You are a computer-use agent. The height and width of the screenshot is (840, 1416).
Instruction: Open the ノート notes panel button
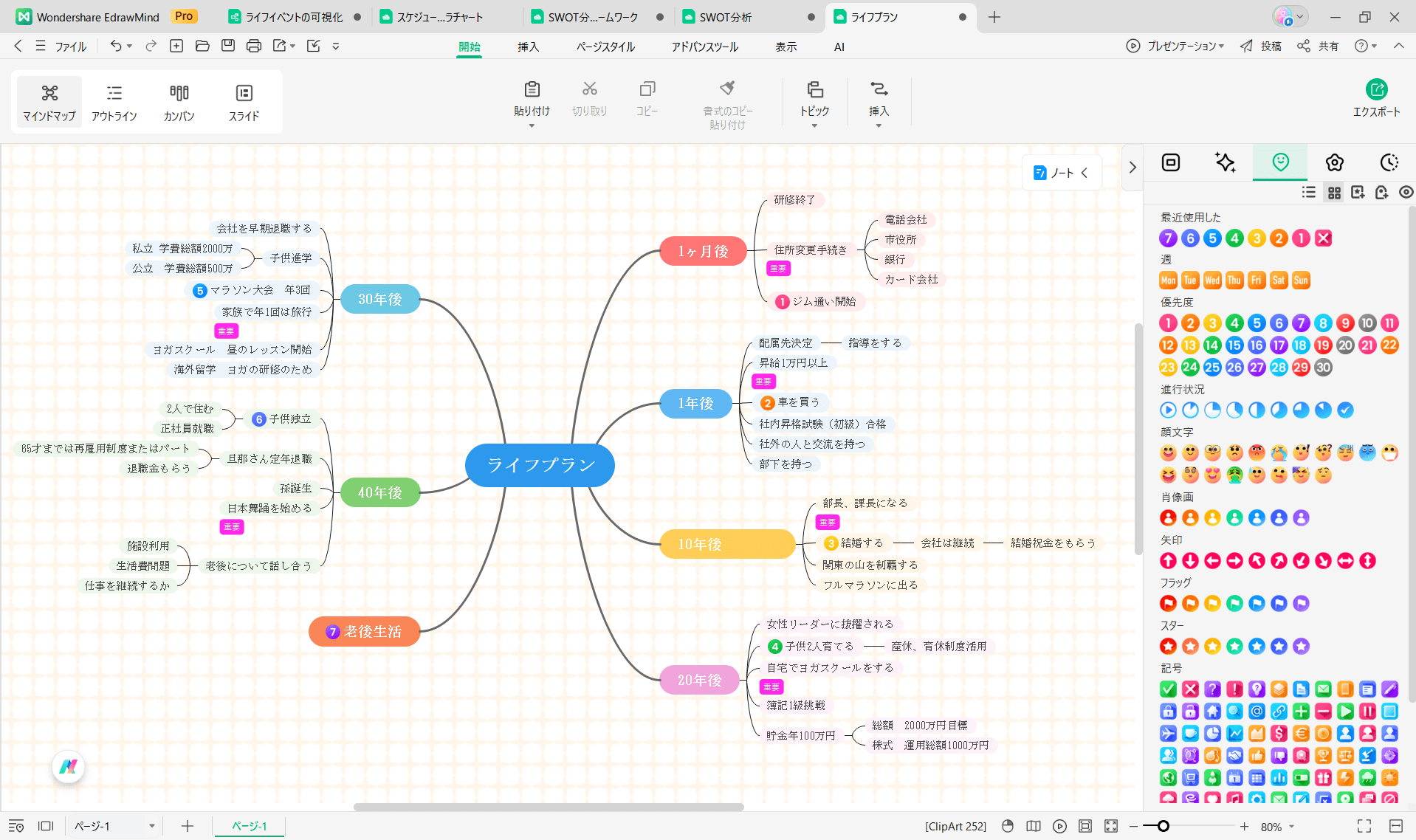pyautogui.click(x=1062, y=173)
